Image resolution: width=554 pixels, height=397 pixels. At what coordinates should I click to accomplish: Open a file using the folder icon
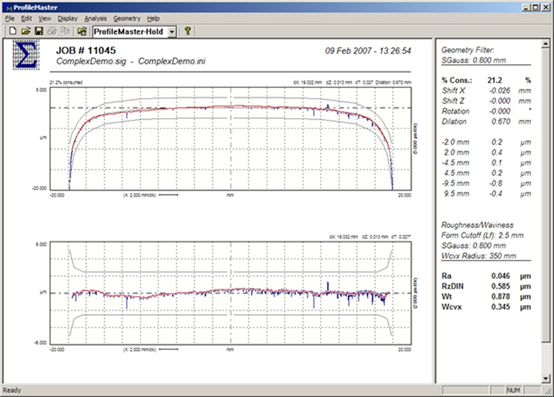tap(25, 31)
